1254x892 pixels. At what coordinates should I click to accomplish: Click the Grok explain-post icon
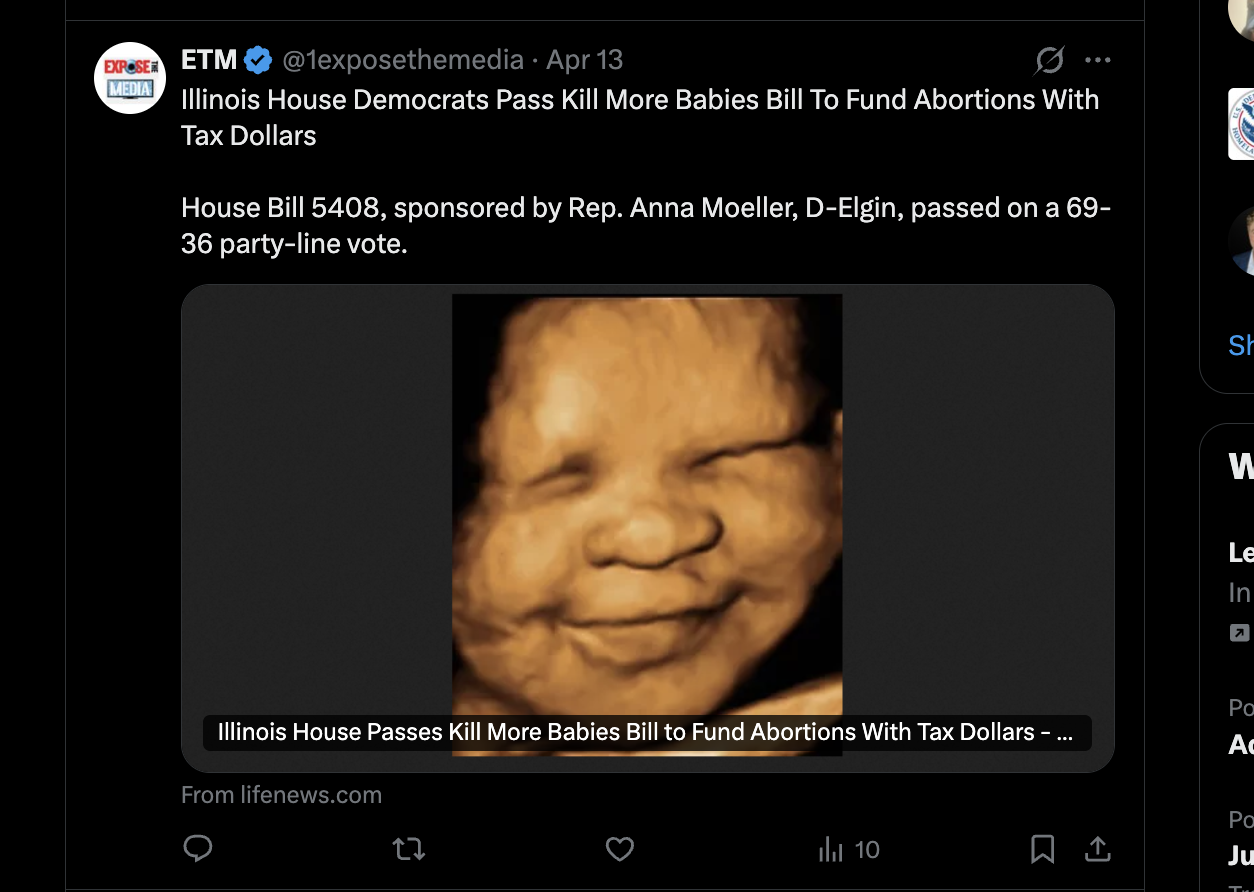coord(1049,61)
